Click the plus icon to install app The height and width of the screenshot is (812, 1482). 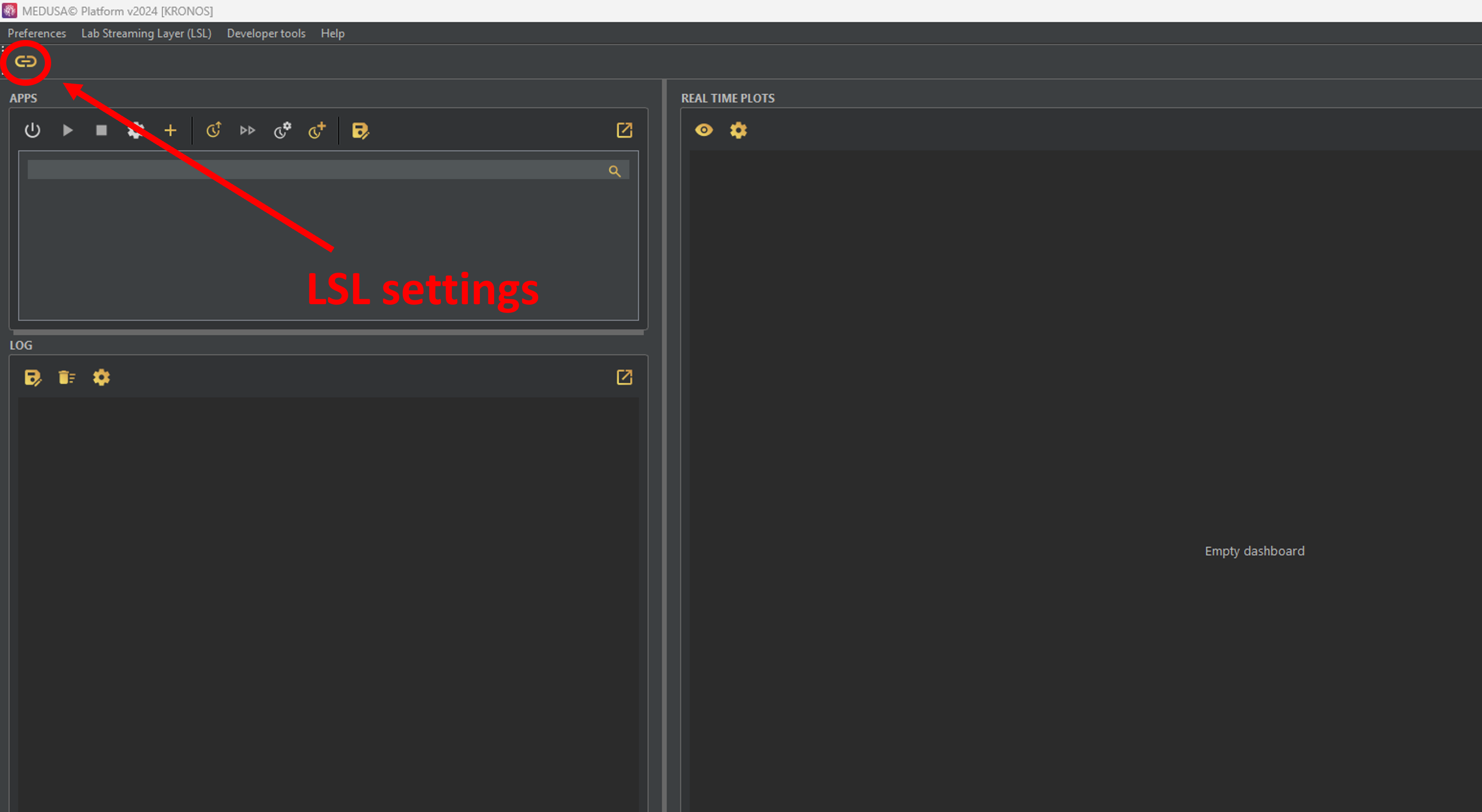point(170,131)
